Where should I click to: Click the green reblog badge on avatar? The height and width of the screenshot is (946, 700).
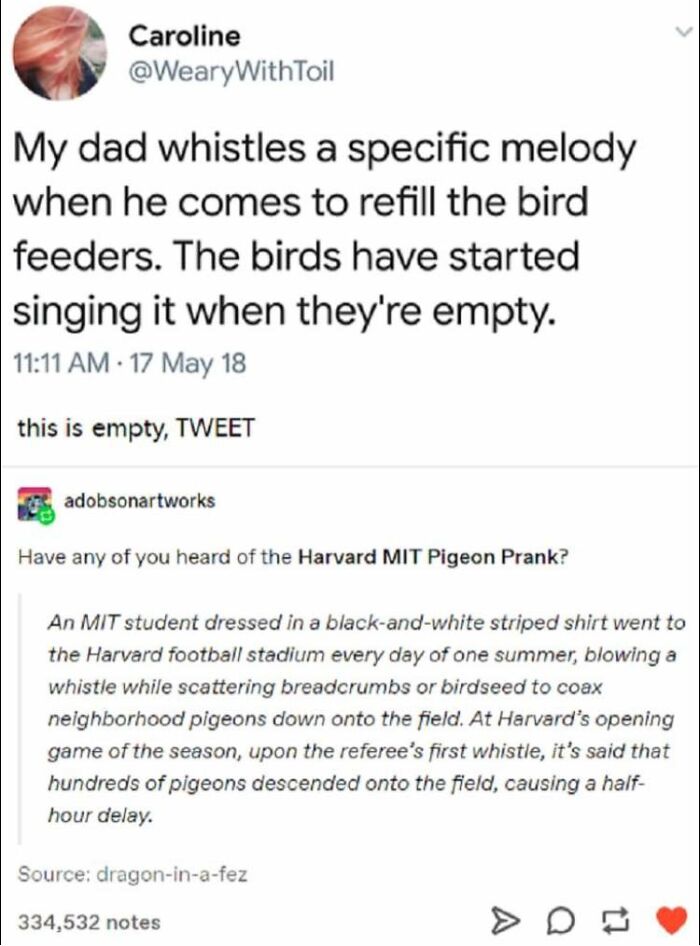click(47, 514)
